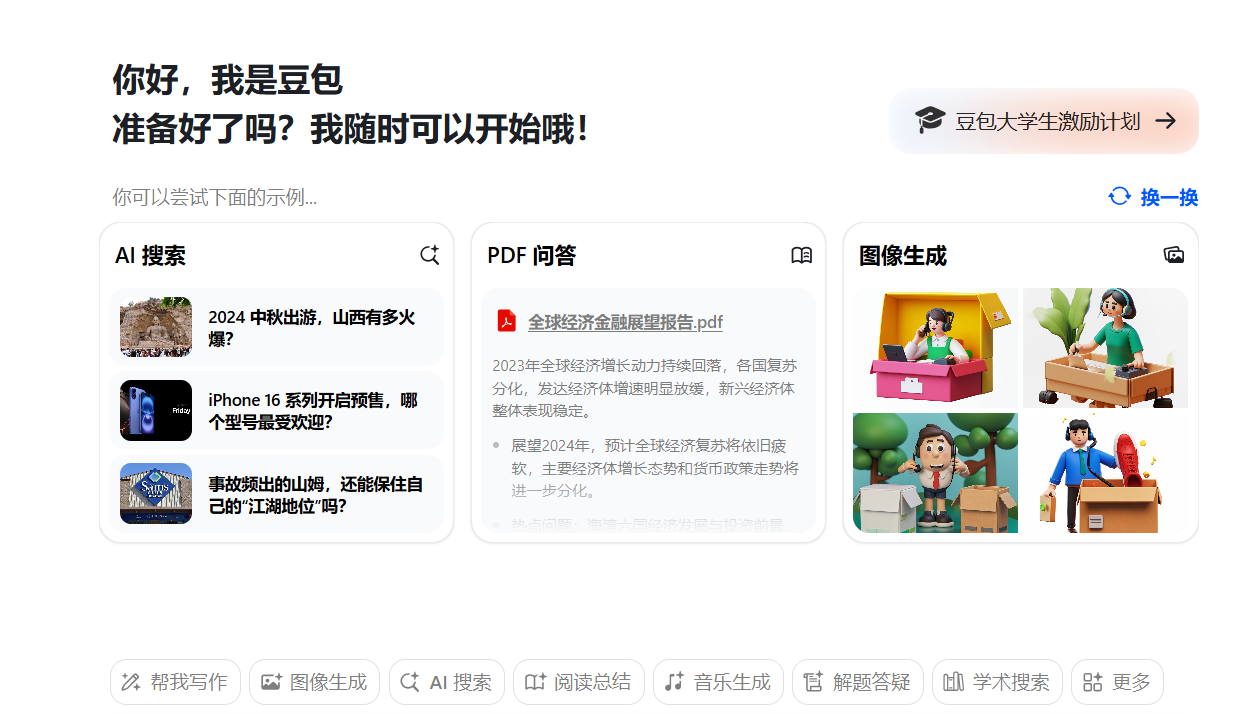Image resolution: width=1257 pixels, height=714 pixels.
Task: Click the books icon beside 学术搜索
Action: (x=953, y=682)
